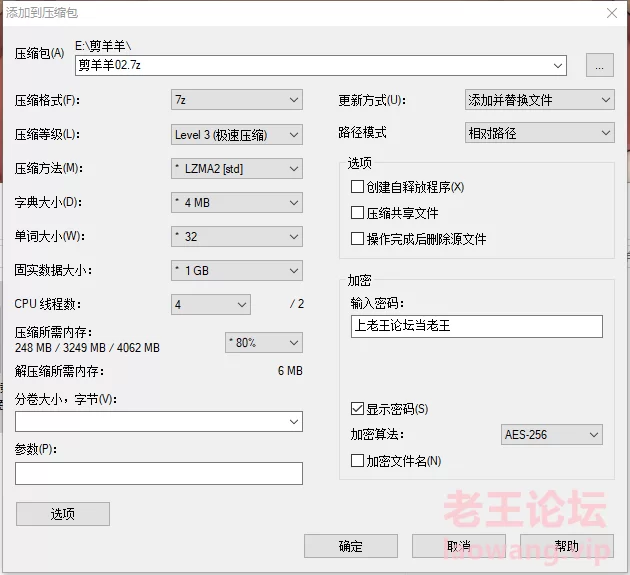Click the 6 MB decompression memory value
This screenshot has width=630, height=575.
[290, 370]
